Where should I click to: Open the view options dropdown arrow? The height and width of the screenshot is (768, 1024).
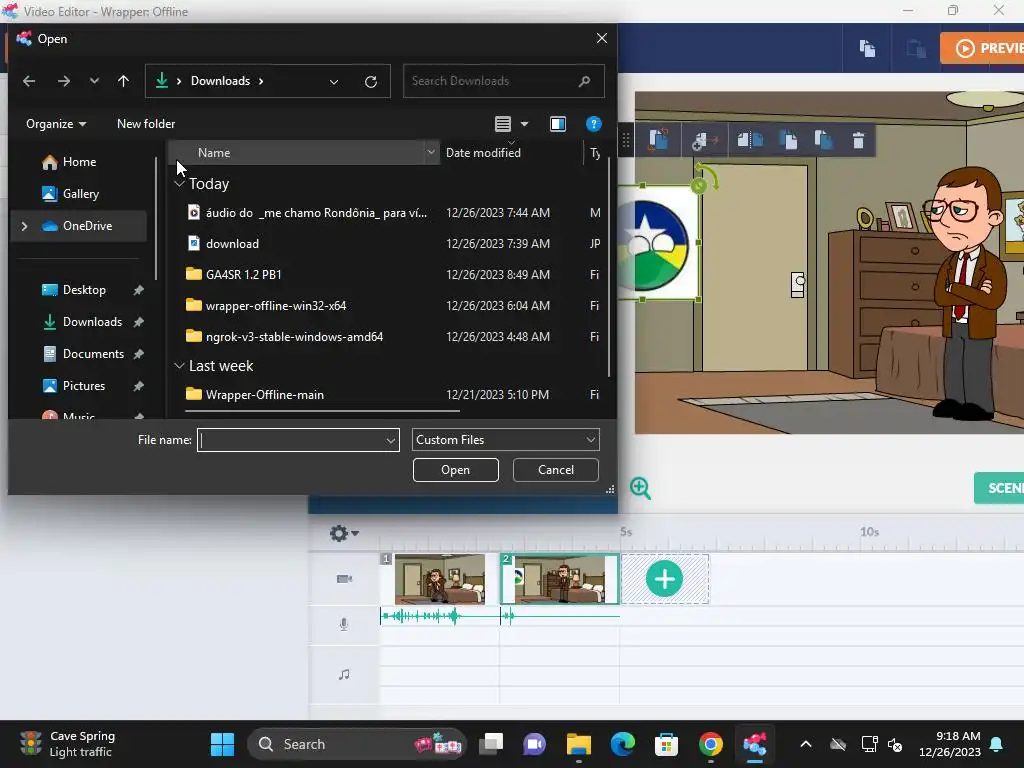pos(524,123)
